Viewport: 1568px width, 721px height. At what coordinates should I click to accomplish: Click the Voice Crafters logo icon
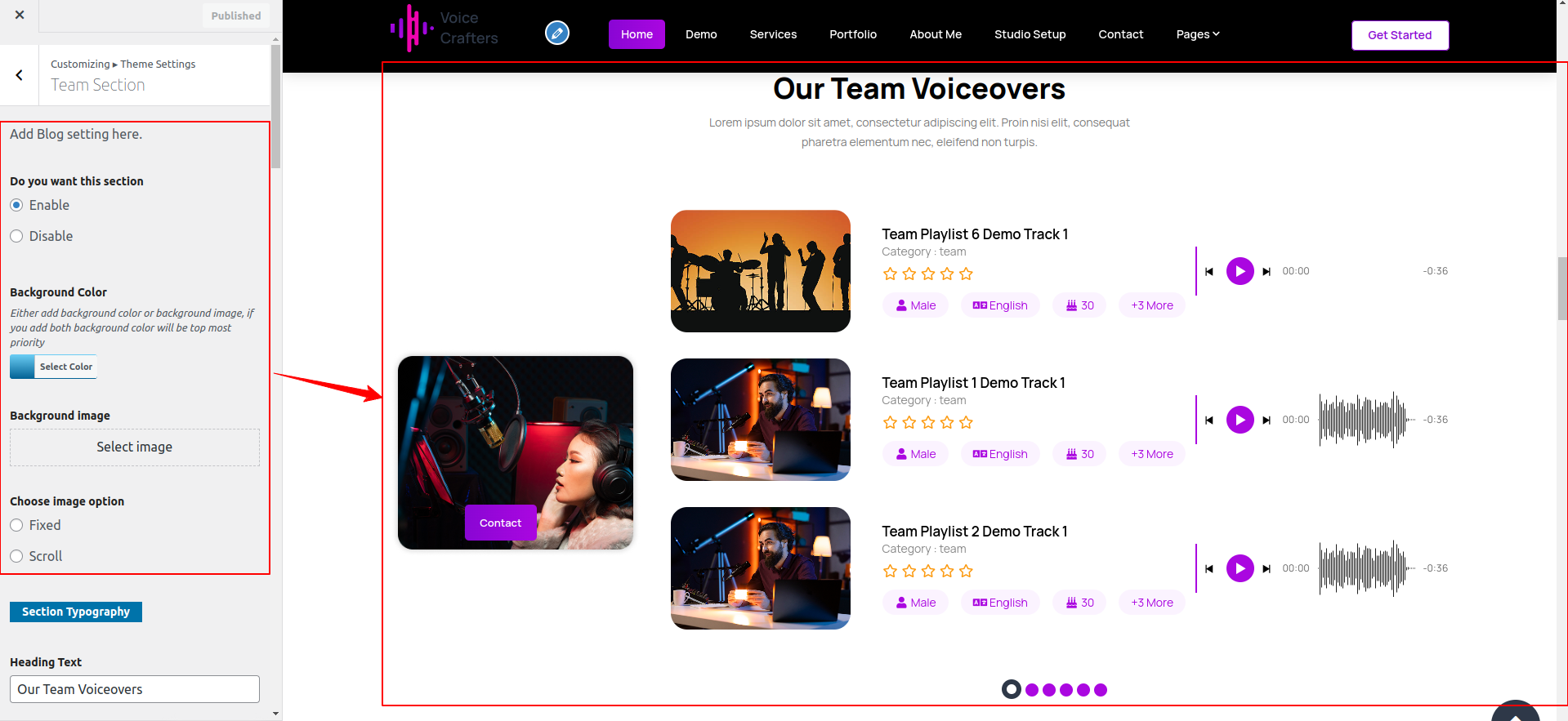(x=412, y=29)
